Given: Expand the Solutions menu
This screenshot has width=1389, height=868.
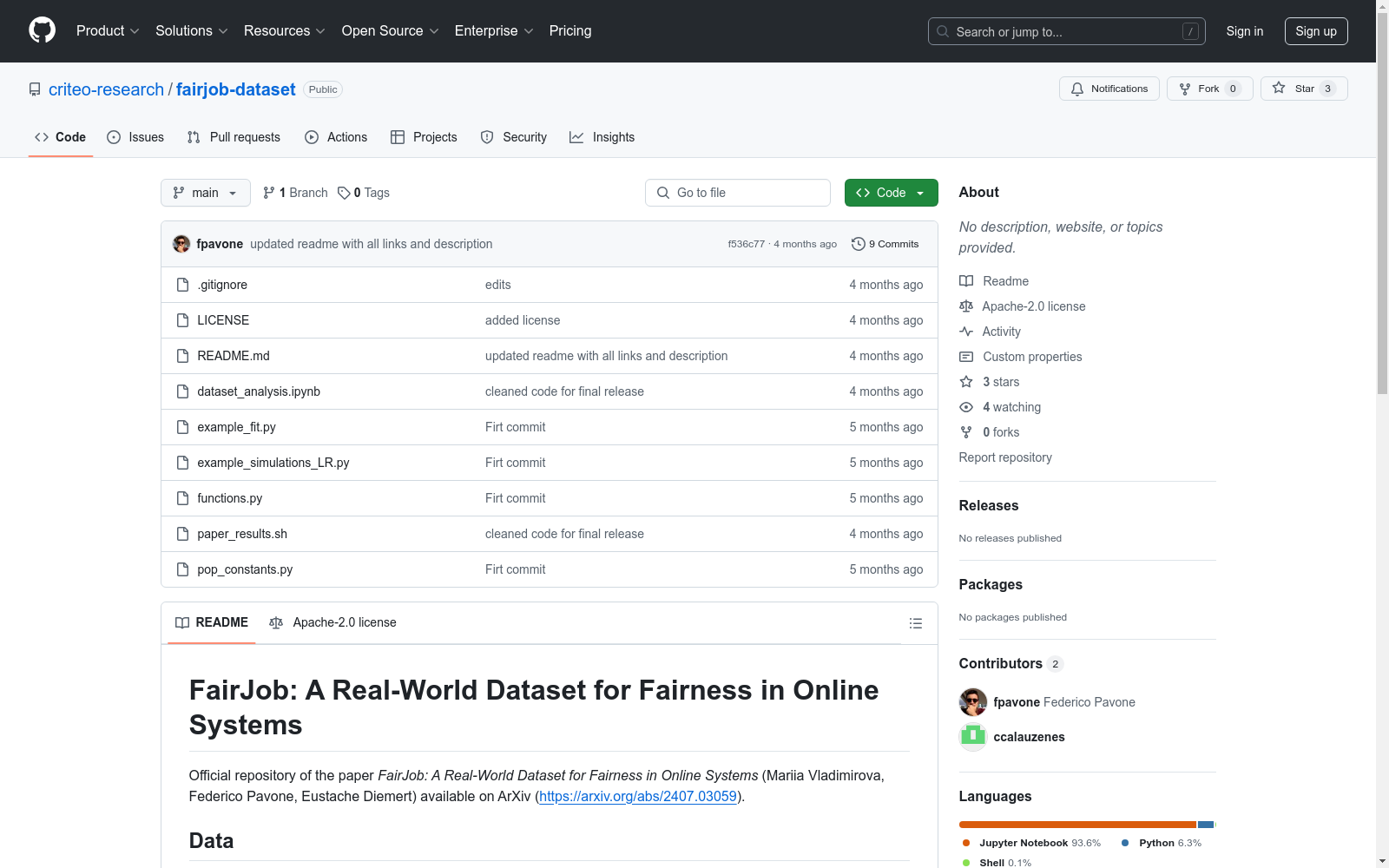Looking at the screenshot, I should [x=192, y=30].
